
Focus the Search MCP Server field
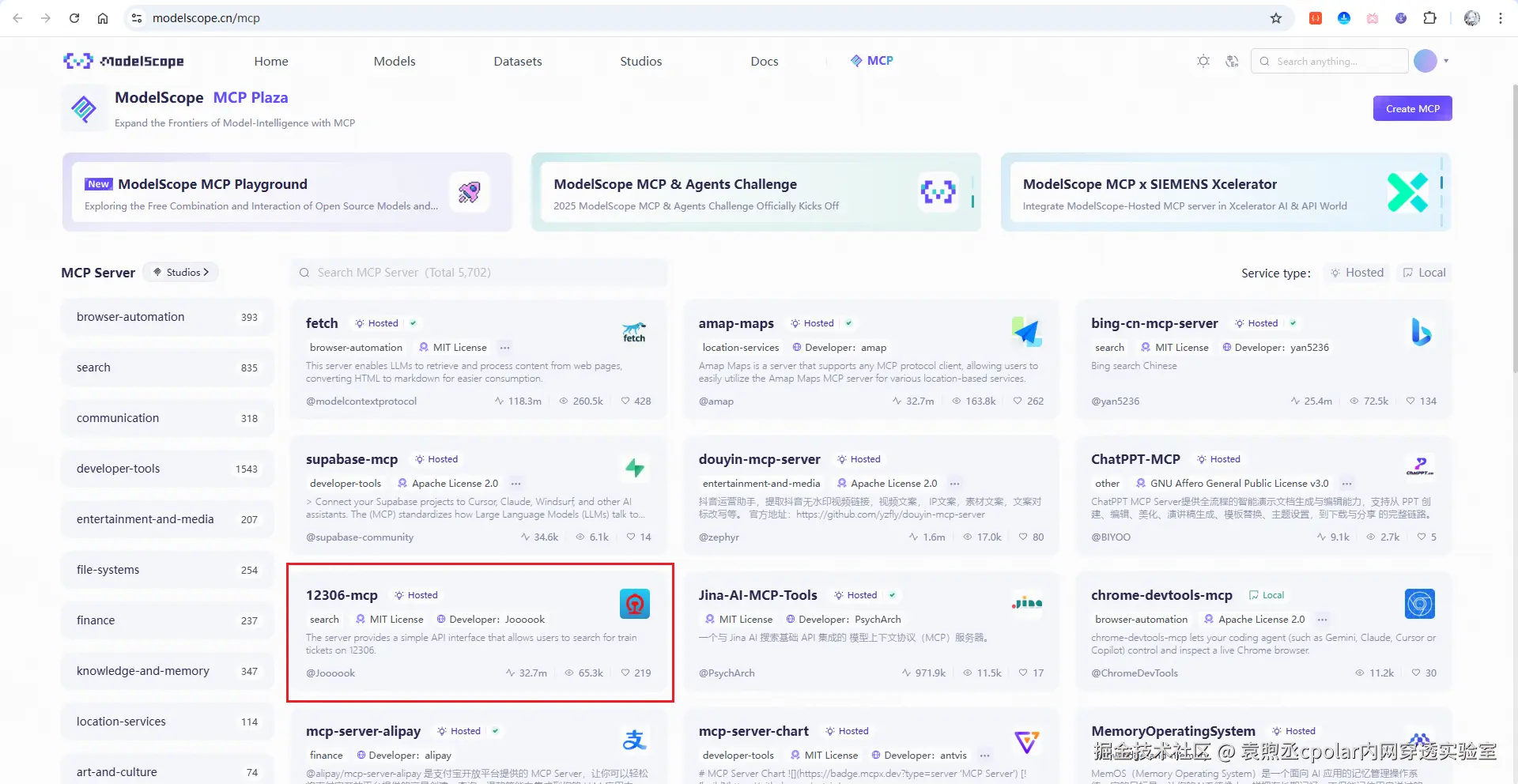coord(479,273)
